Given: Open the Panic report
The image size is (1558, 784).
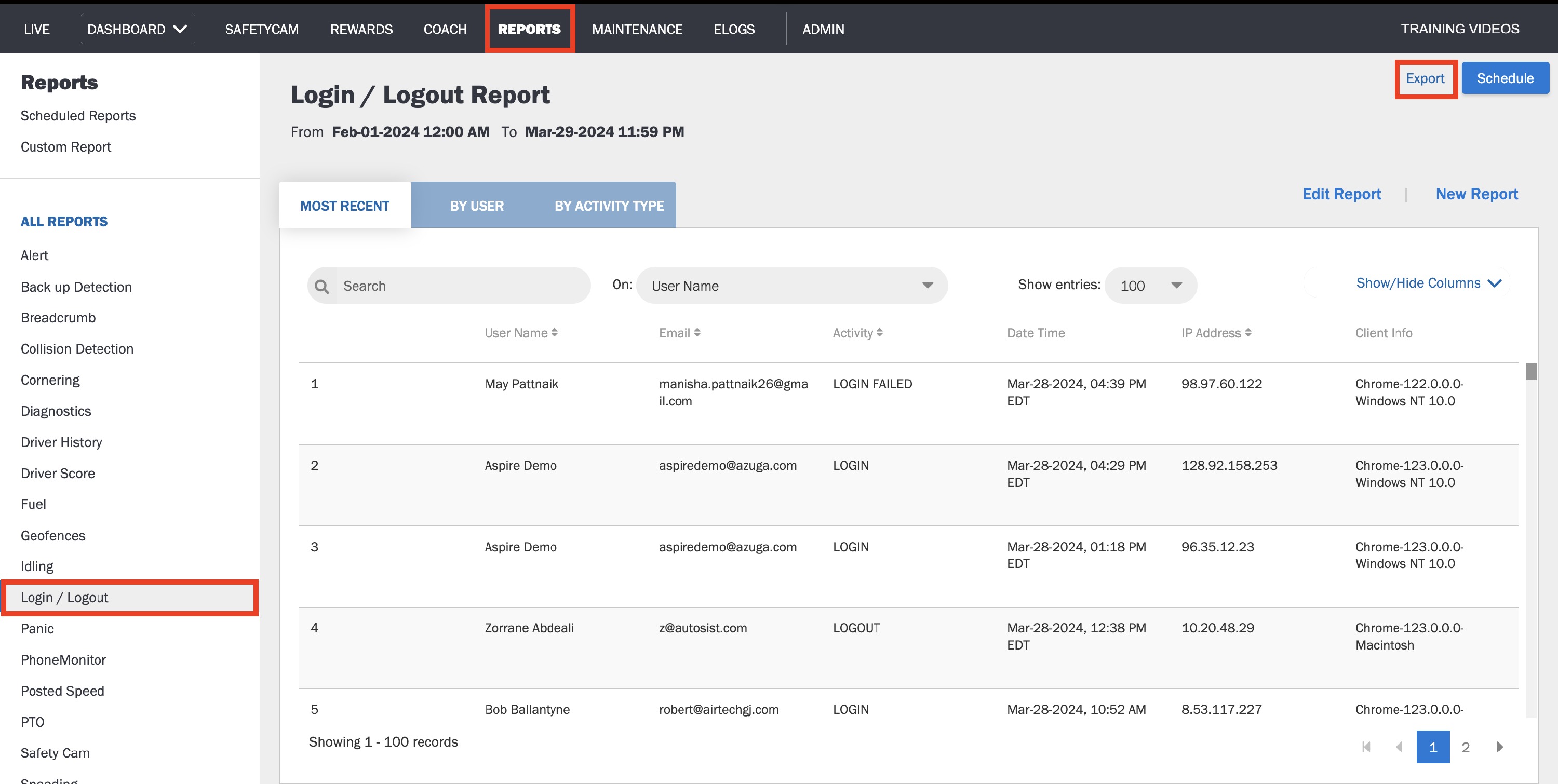Looking at the screenshot, I should tap(37, 629).
